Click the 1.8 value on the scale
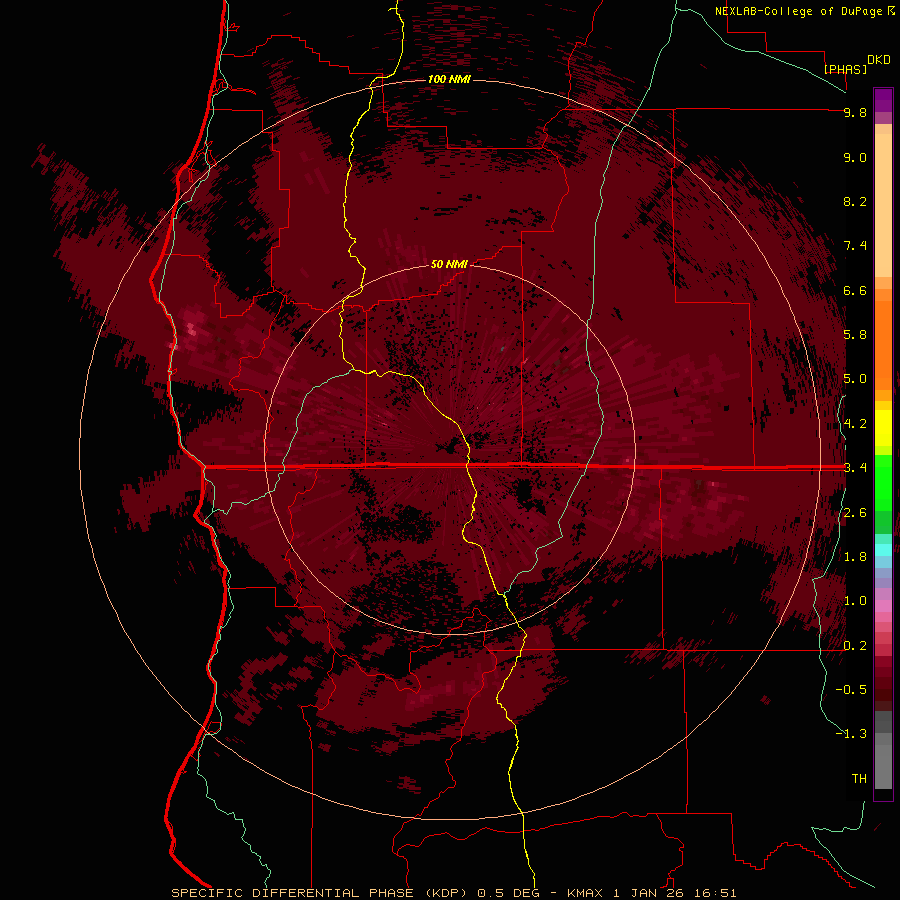 click(855, 557)
